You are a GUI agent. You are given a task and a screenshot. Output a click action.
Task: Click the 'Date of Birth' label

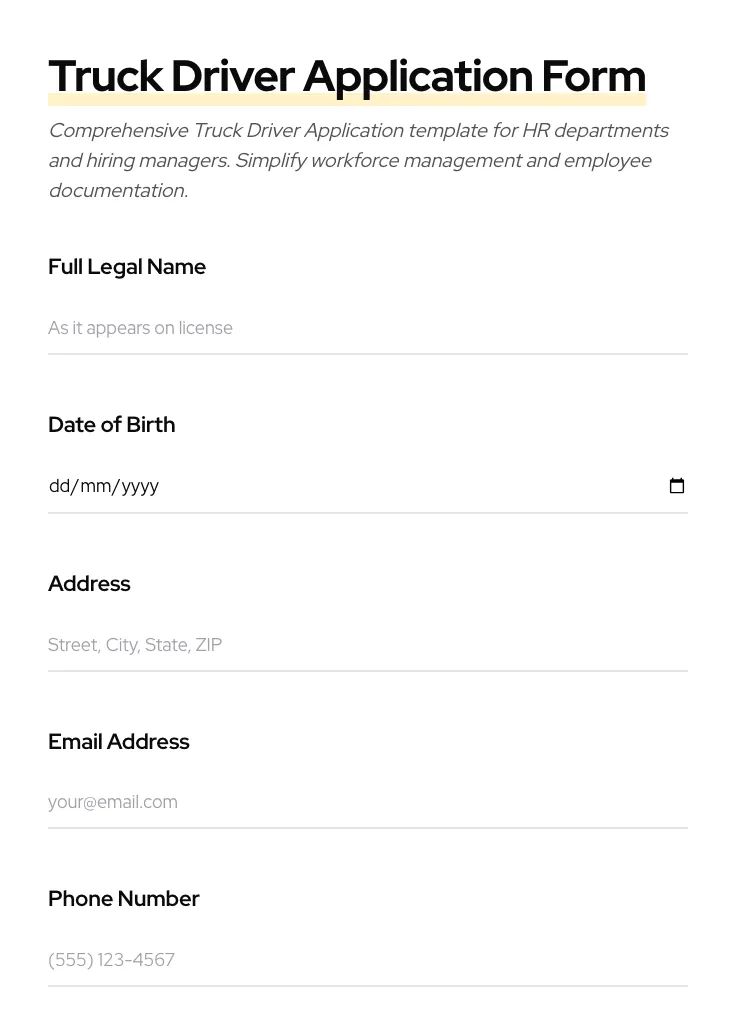(111, 425)
